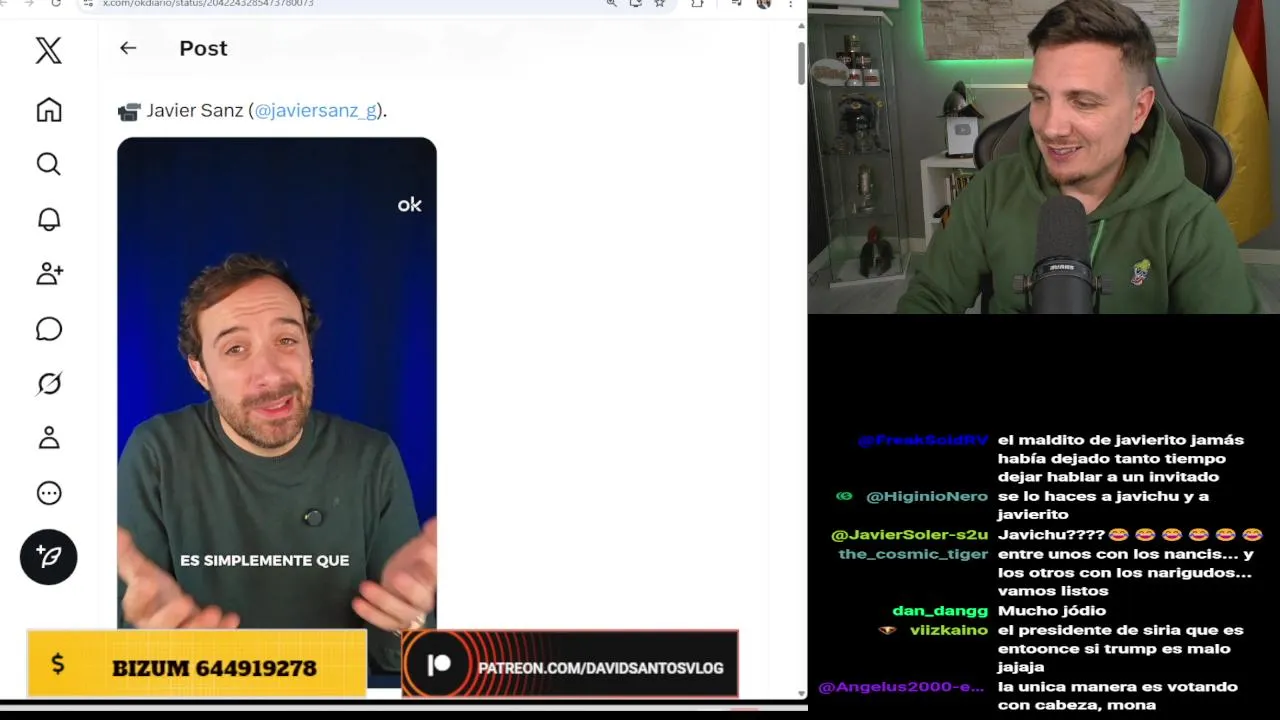Viewport: 1280px width, 720px height.
Task: Click the streamer webcam feed
Action: tap(1044, 157)
